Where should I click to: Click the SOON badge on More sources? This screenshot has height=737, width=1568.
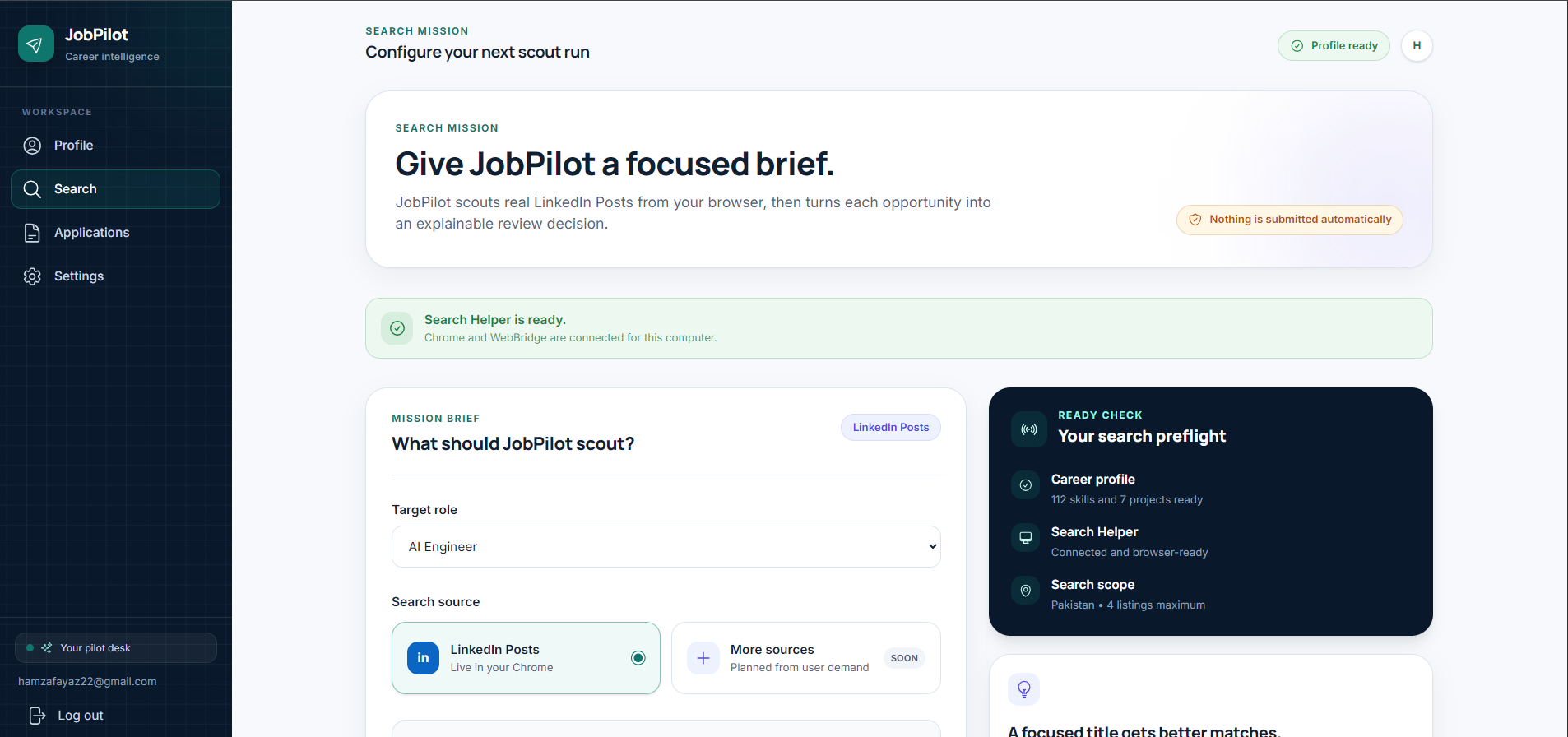pos(904,658)
